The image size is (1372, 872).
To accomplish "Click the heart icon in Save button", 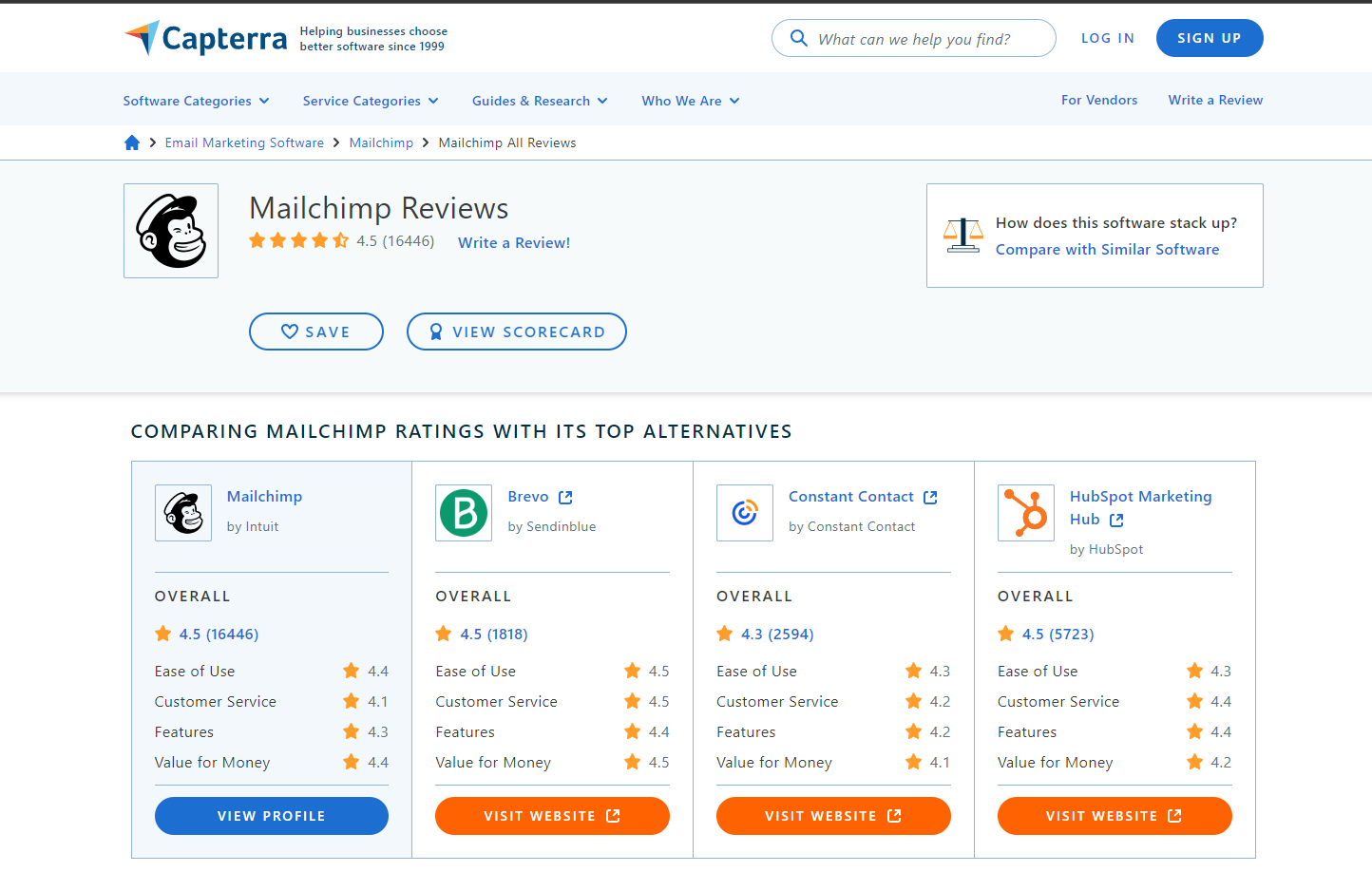I will pos(290,332).
